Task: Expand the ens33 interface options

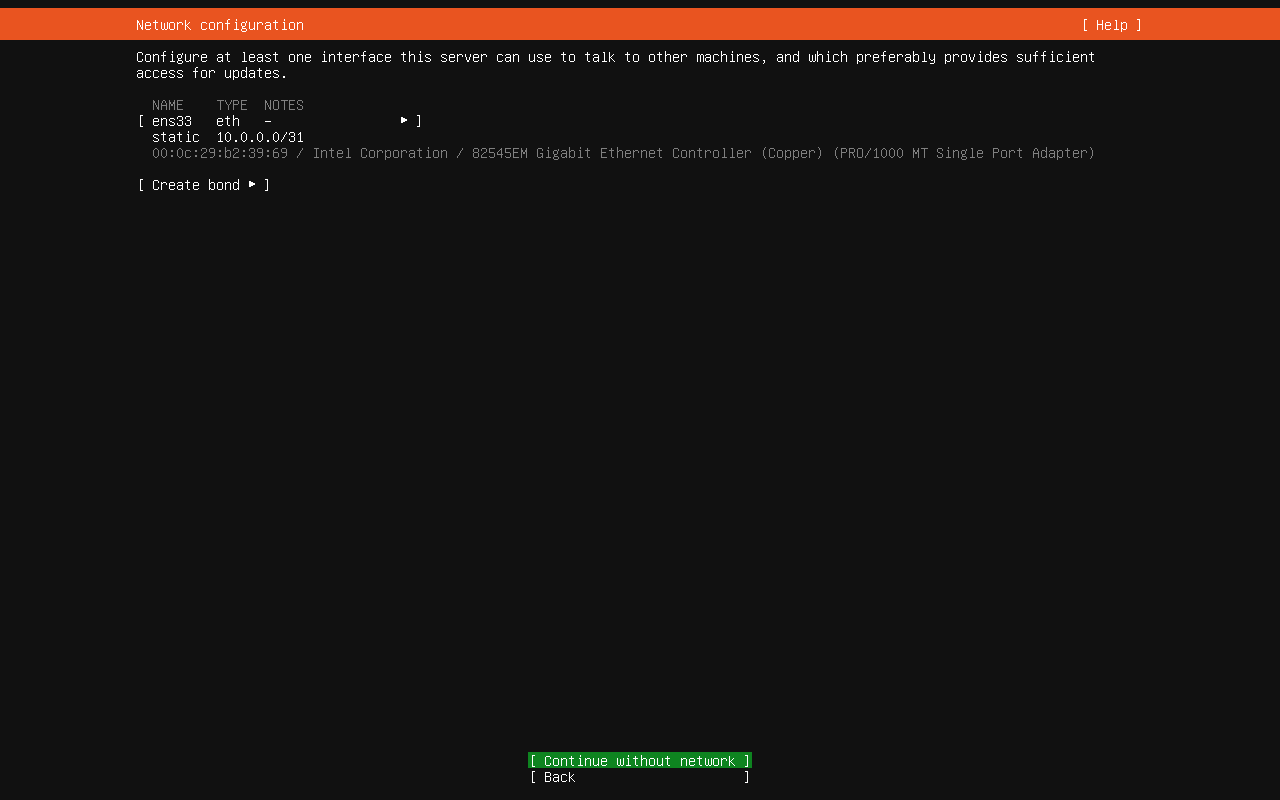Action: point(280,121)
